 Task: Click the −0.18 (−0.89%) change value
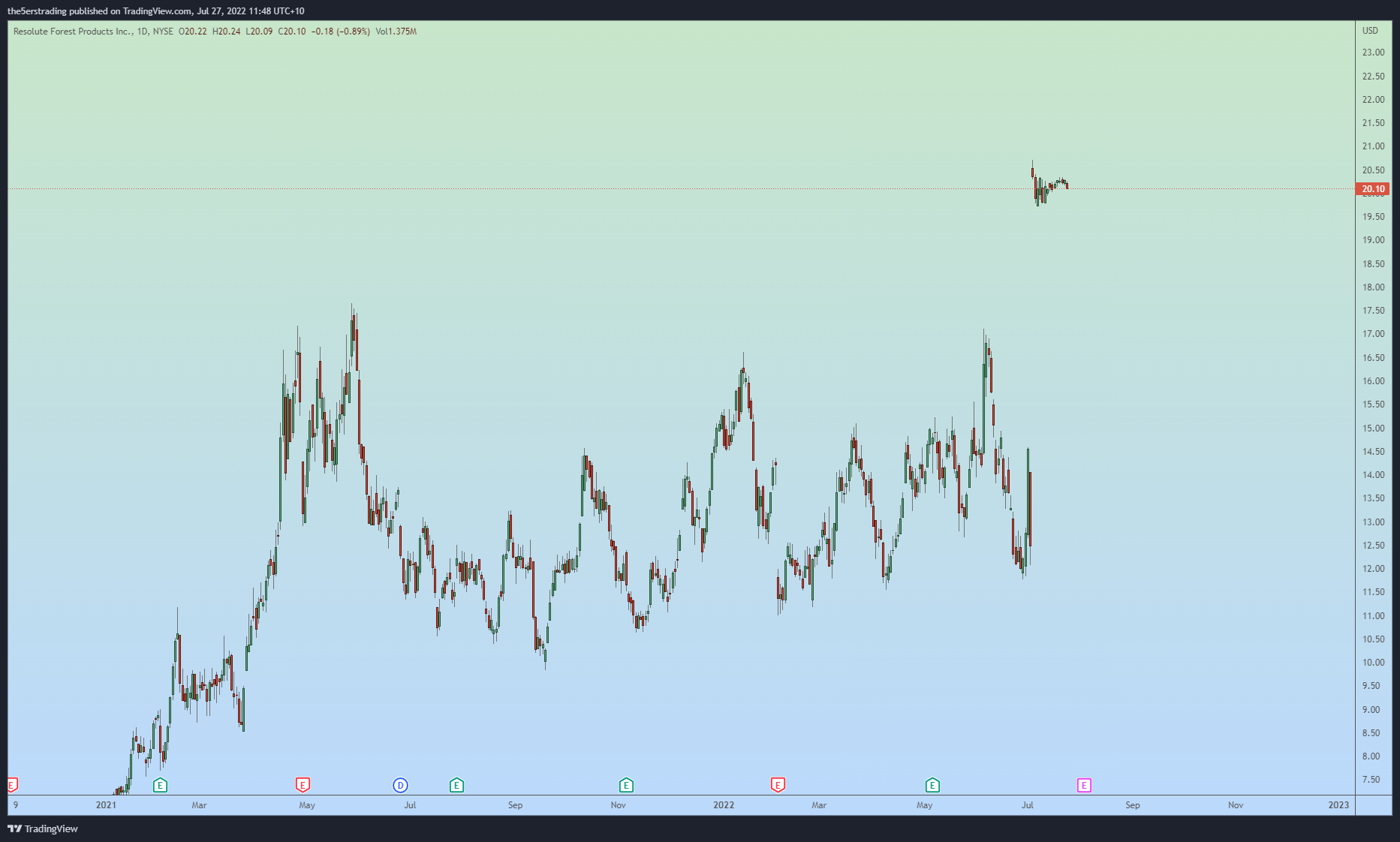(x=341, y=32)
